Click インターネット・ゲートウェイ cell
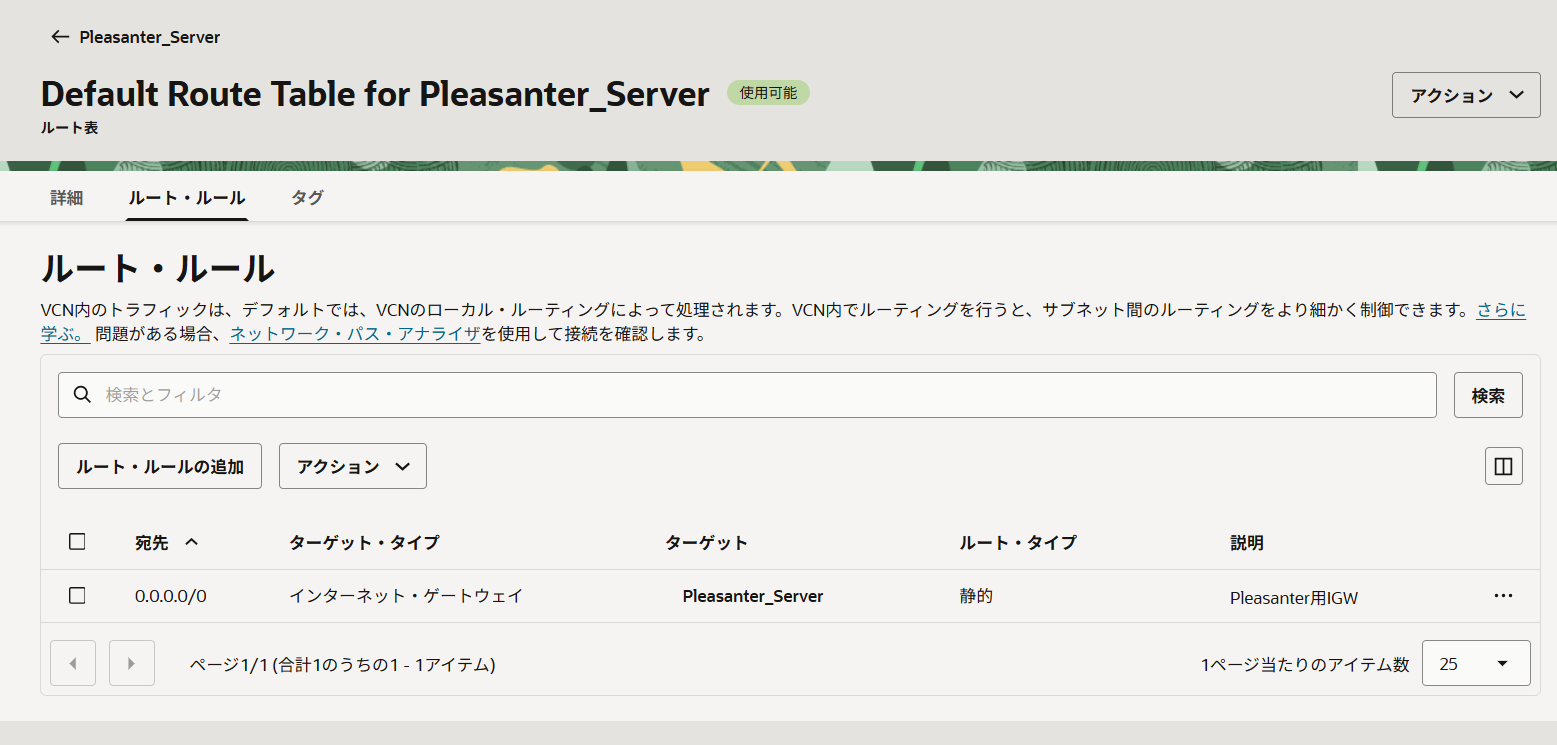This screenshot has height=745, width=1557. (406, 596)
